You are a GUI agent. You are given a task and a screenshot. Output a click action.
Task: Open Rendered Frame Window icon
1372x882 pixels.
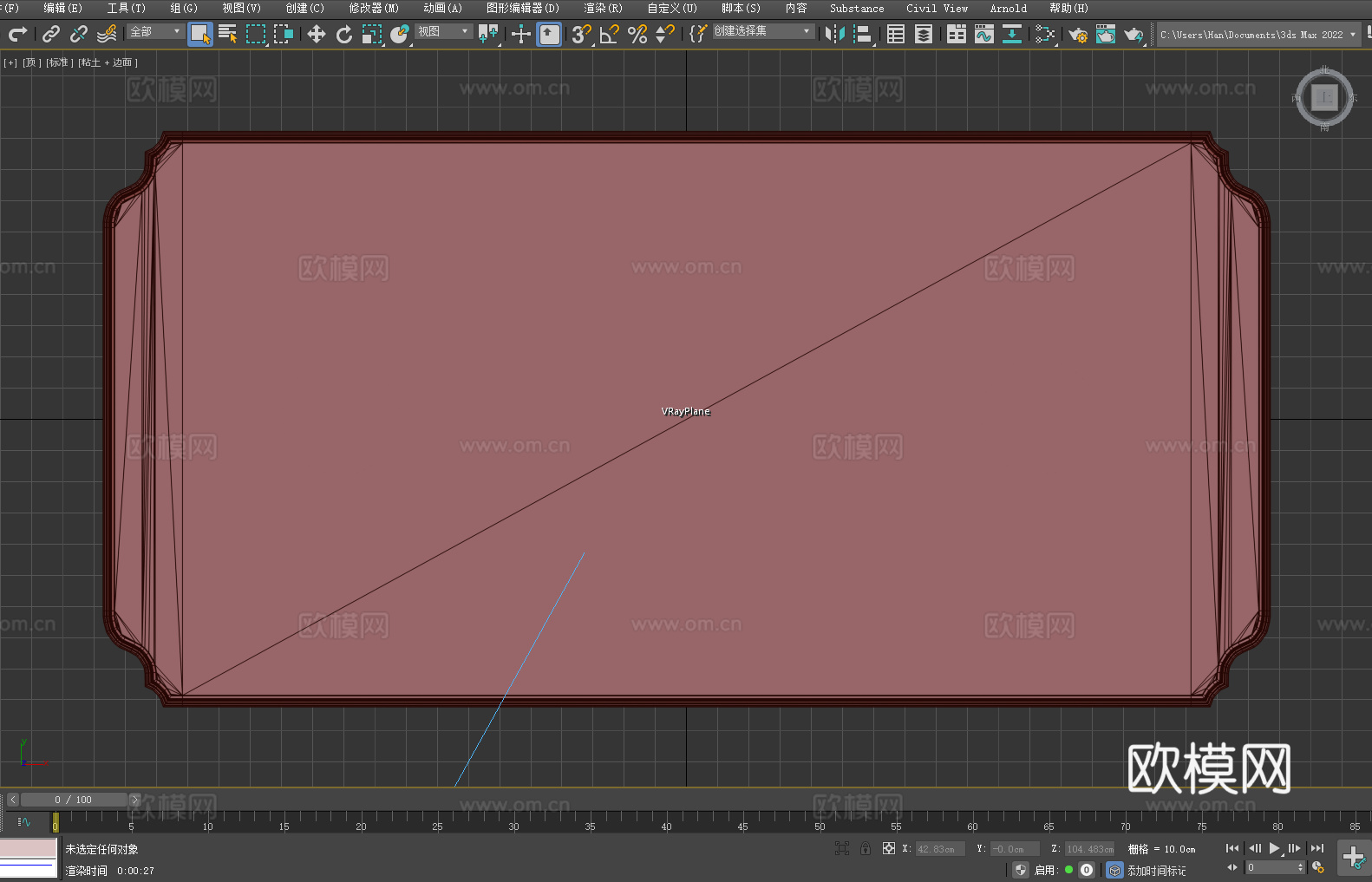tap(1106, 34)
